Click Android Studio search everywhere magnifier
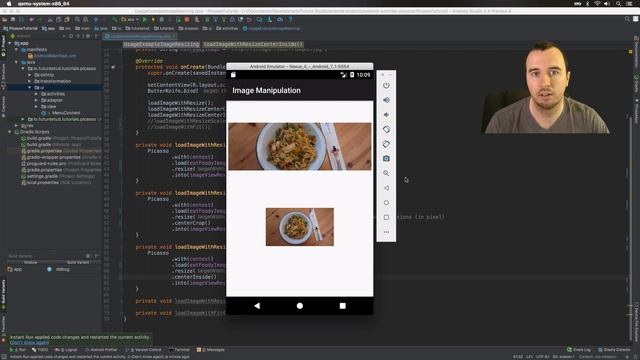 (627, 19)
